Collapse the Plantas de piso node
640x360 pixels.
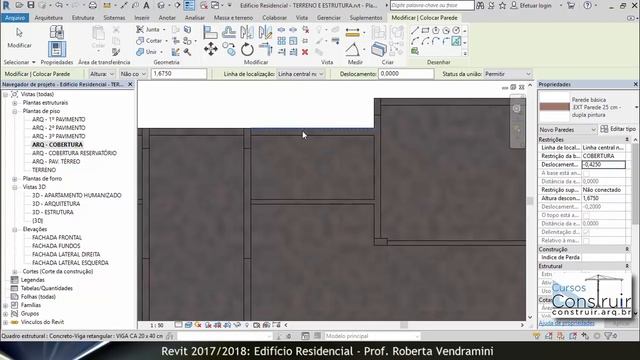click(x=15, y=111)
